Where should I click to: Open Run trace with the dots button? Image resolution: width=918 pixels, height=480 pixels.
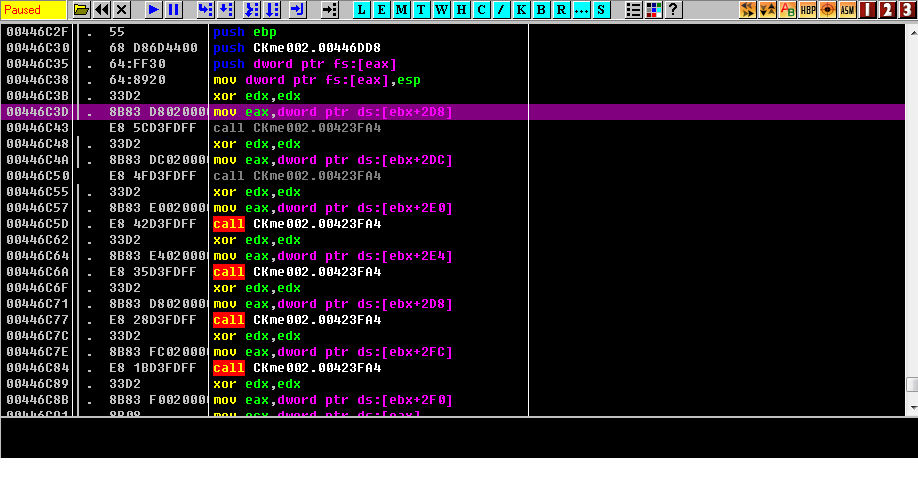tap(581, 9)
